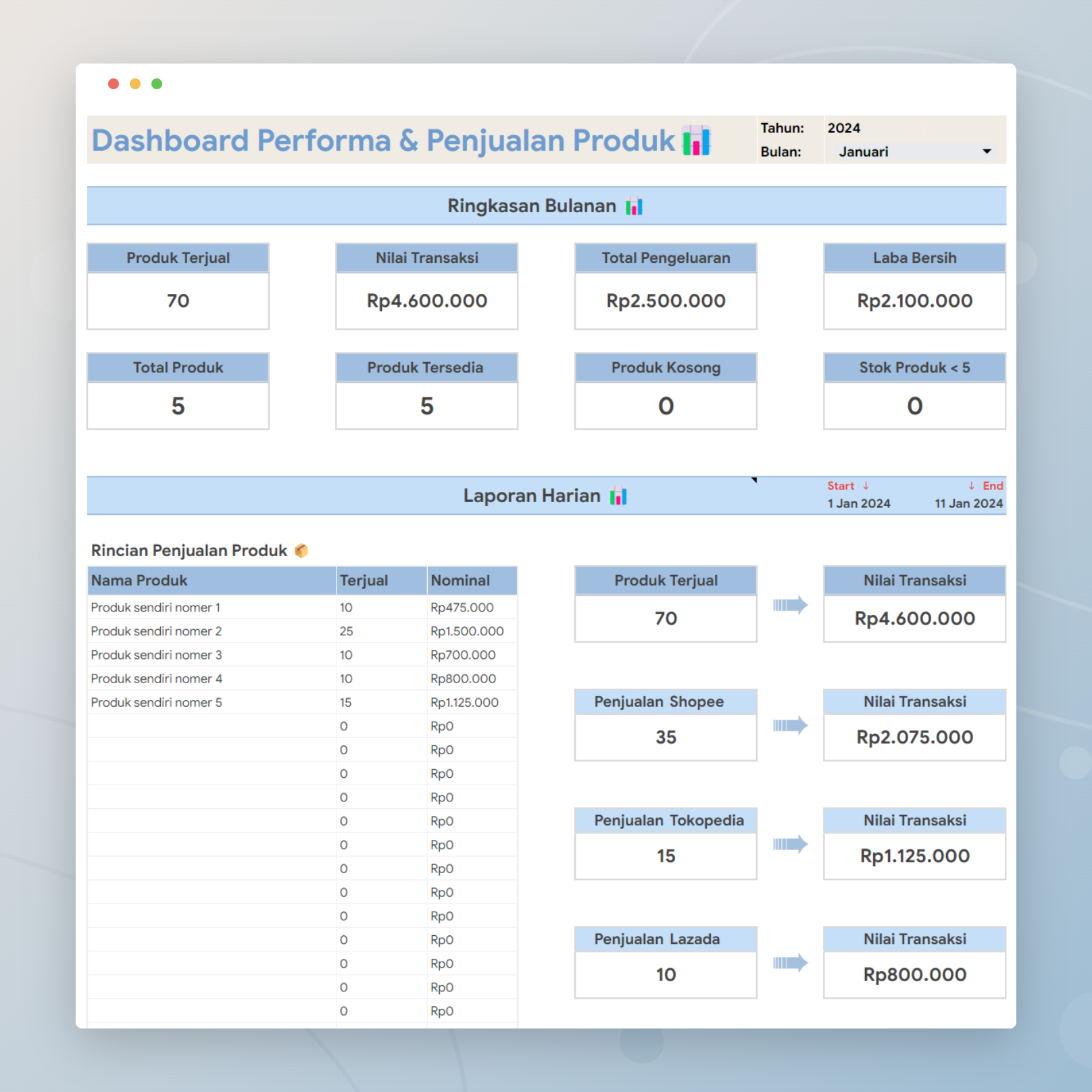Click the Penjualan Lazada value 10

click(x=666, y=974)
